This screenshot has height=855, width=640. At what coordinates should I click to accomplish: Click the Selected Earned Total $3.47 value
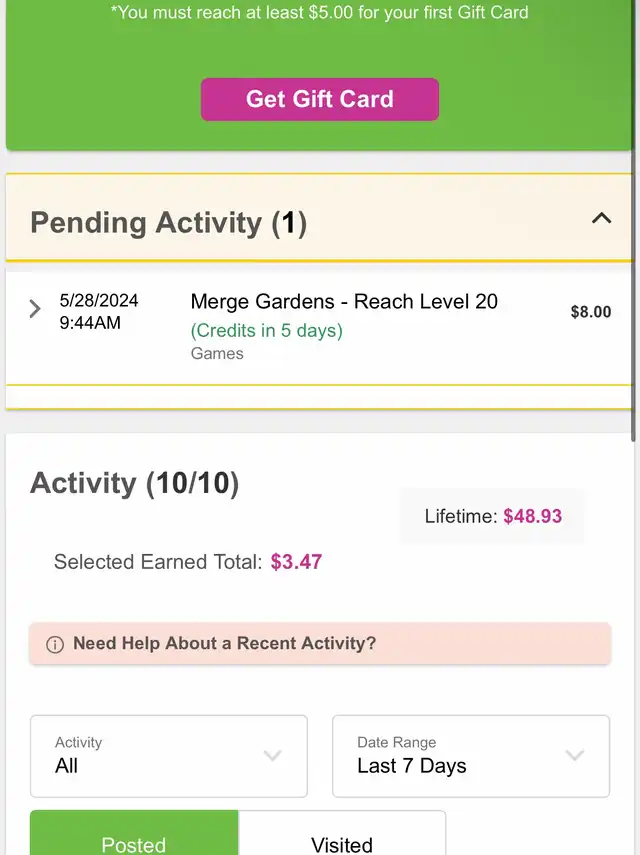[x=296, y=562]
